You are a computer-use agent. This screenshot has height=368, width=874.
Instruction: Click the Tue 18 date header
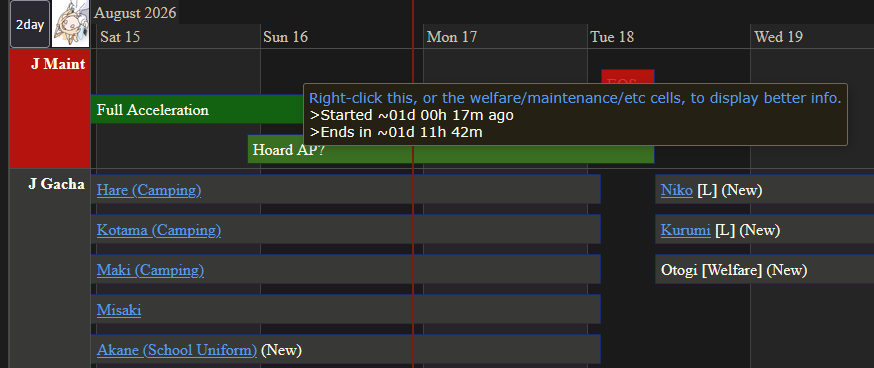612,37
